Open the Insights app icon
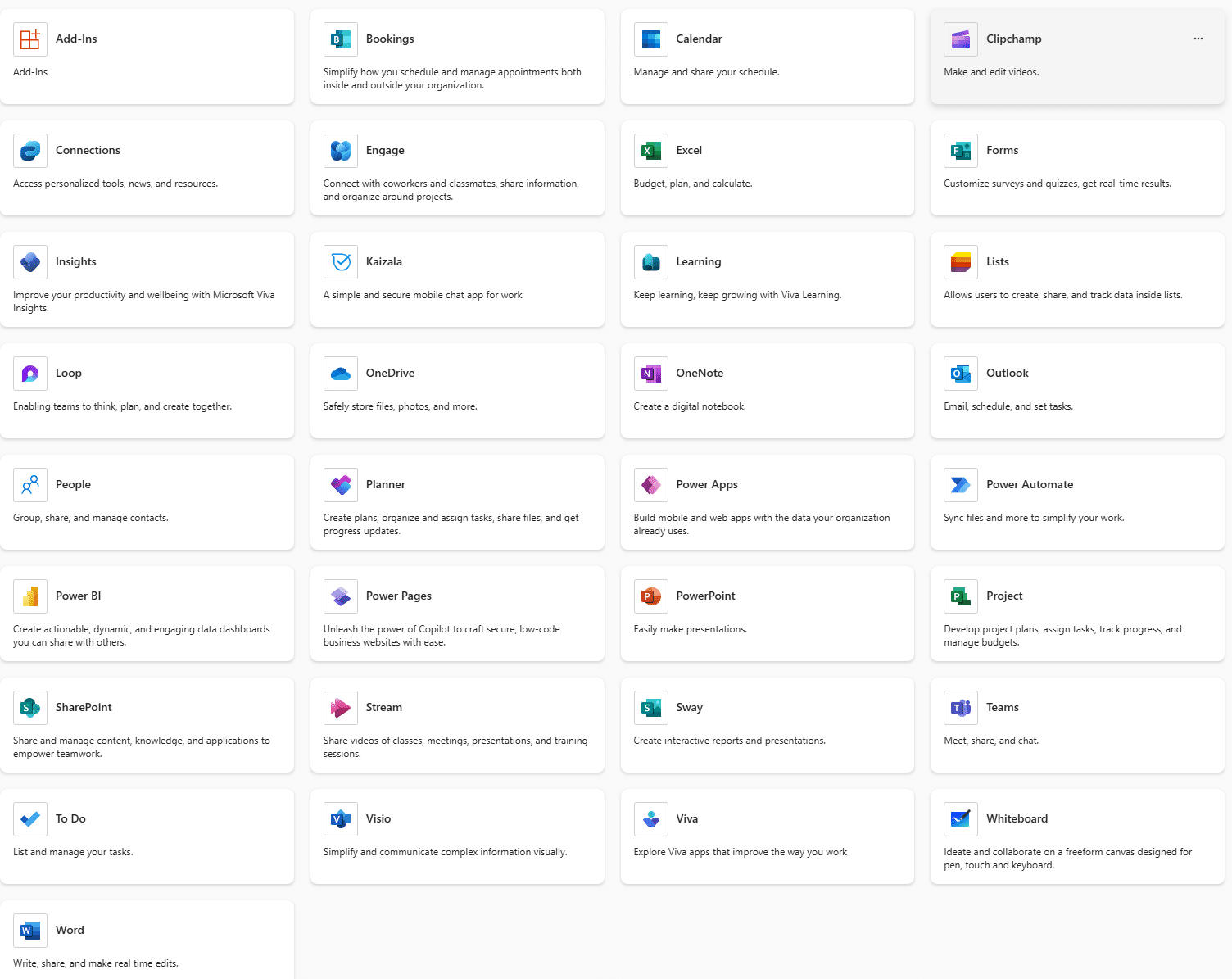The image size is (1232, 979). click(x=30, y=262)
